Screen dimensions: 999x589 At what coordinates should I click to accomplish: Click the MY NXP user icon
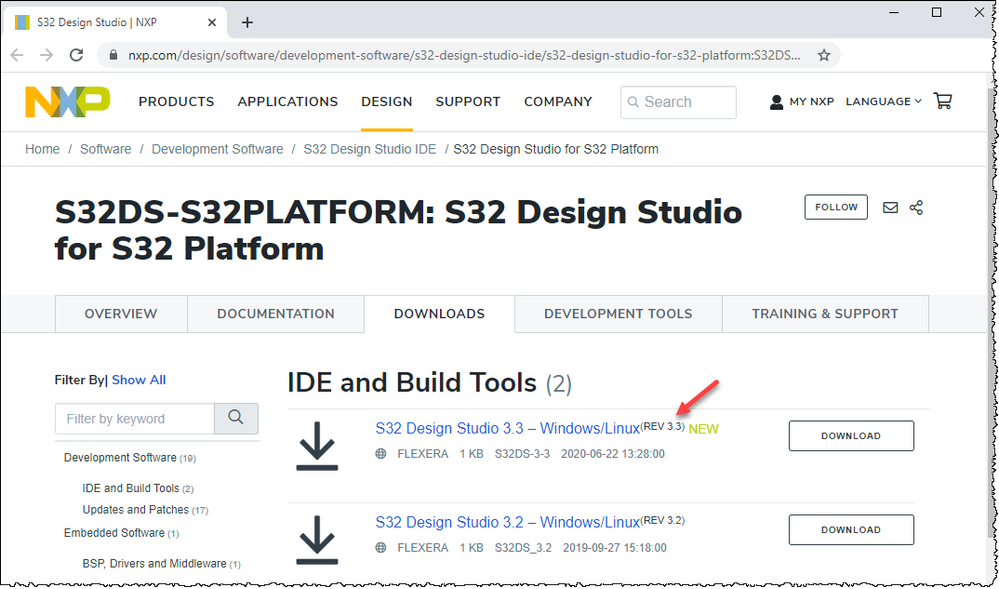[x=776, y=102]
